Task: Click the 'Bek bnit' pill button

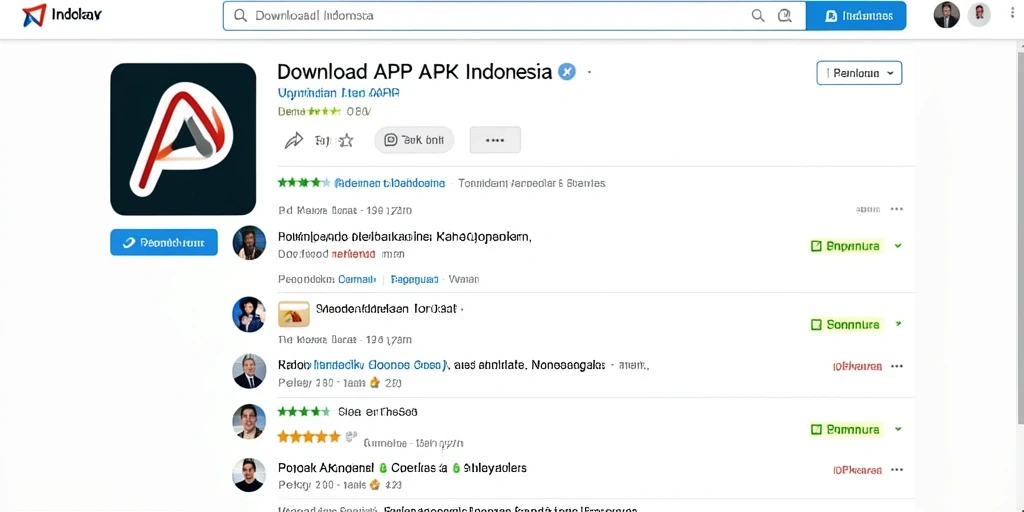Action: pos(414,140)
